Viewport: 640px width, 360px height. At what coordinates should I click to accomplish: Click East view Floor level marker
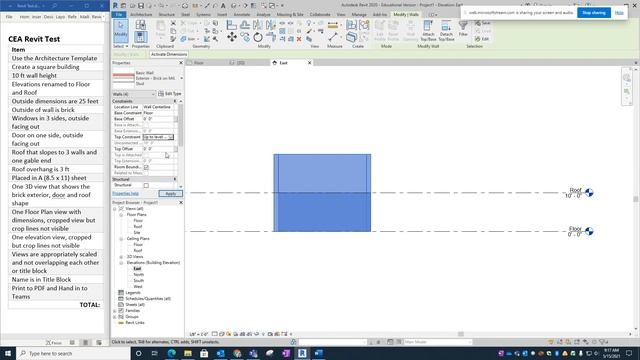point(589,231)
